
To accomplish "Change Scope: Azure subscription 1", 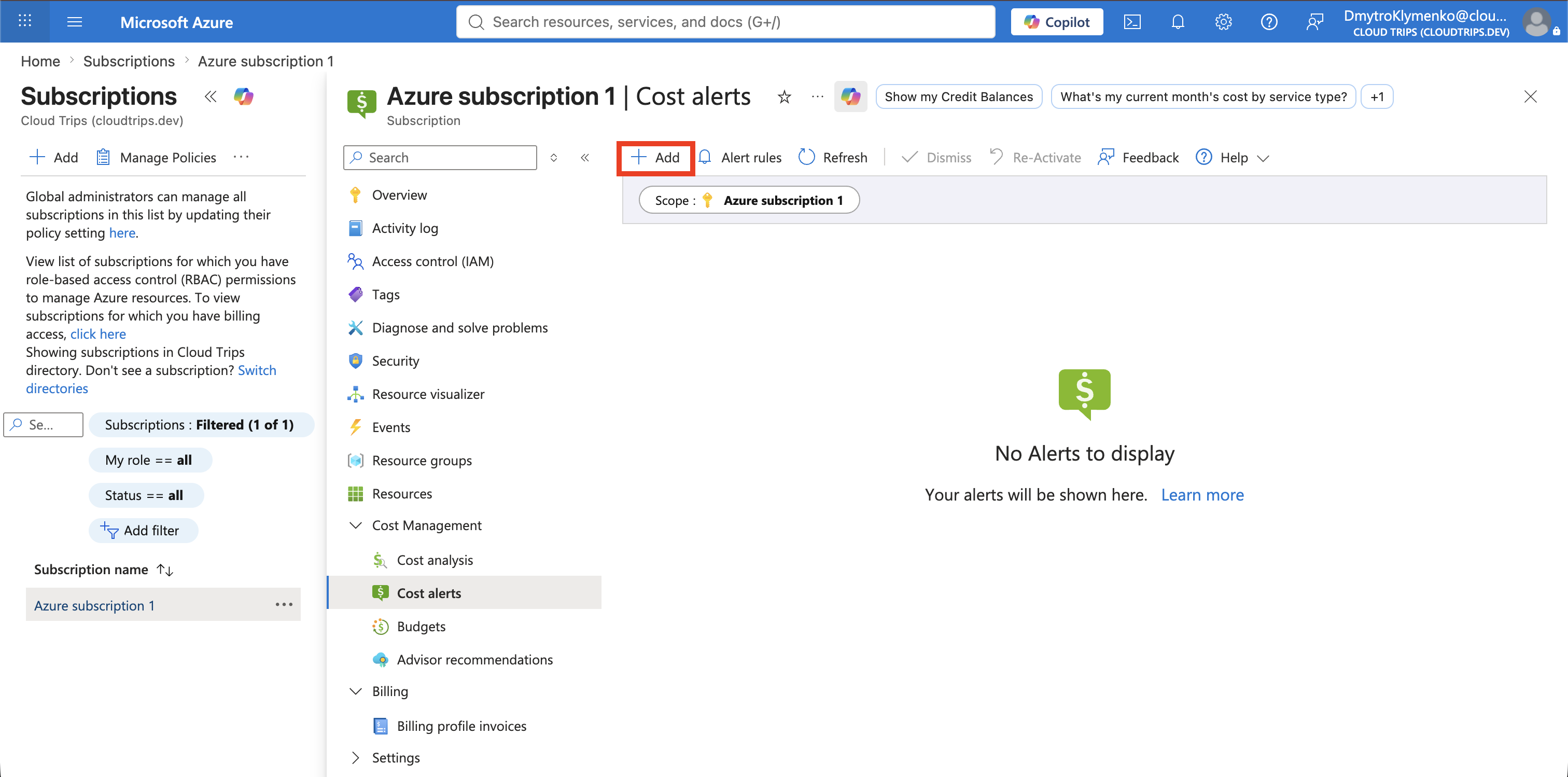I will 749,200.
